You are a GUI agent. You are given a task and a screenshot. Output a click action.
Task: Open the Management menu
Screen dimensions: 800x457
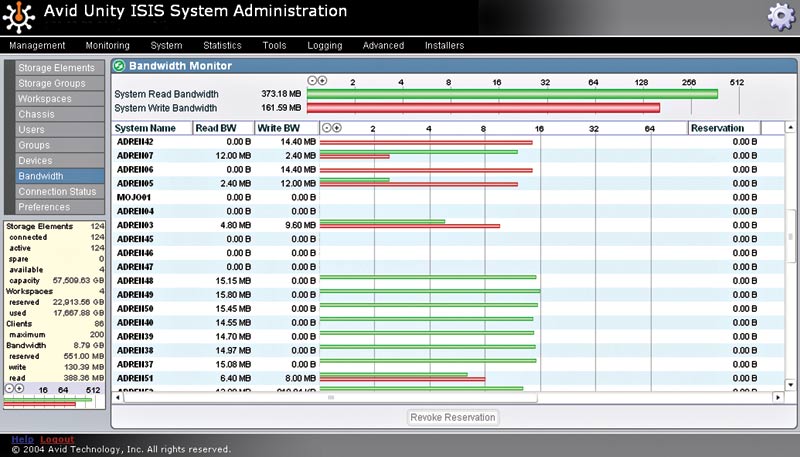pos(37,45)
